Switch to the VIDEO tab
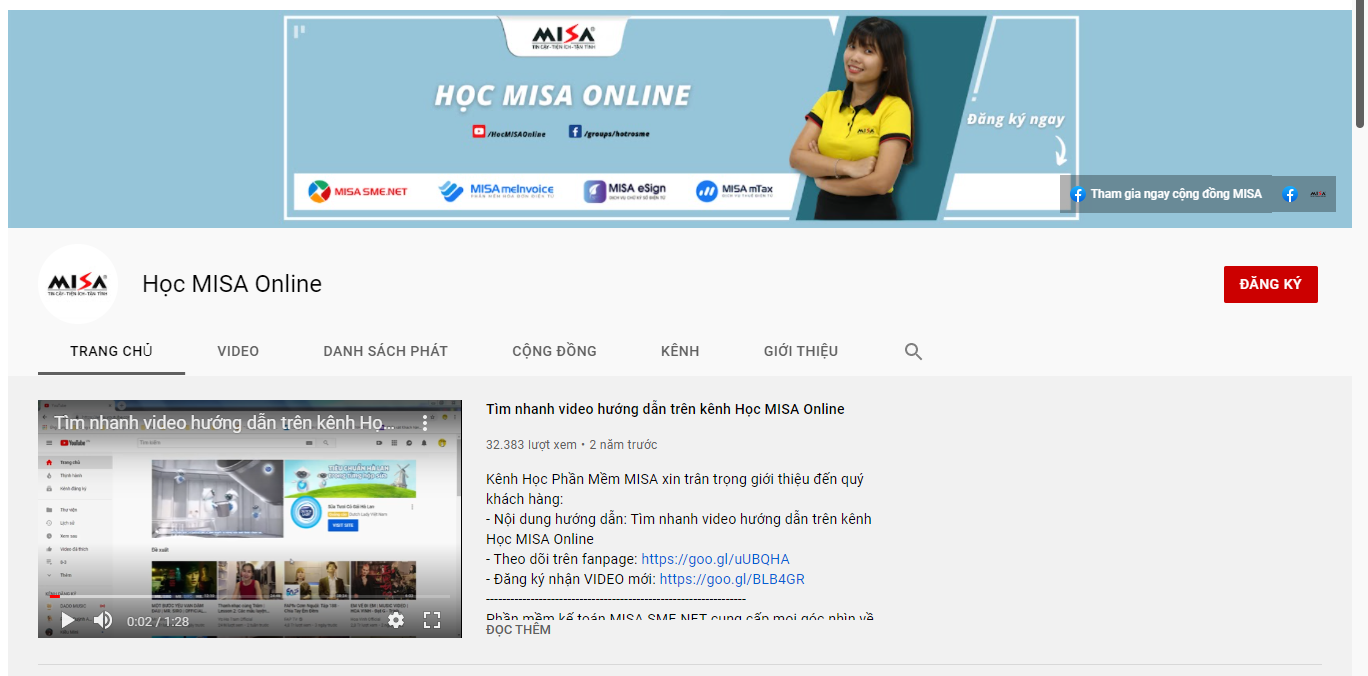 pos(238,351)
